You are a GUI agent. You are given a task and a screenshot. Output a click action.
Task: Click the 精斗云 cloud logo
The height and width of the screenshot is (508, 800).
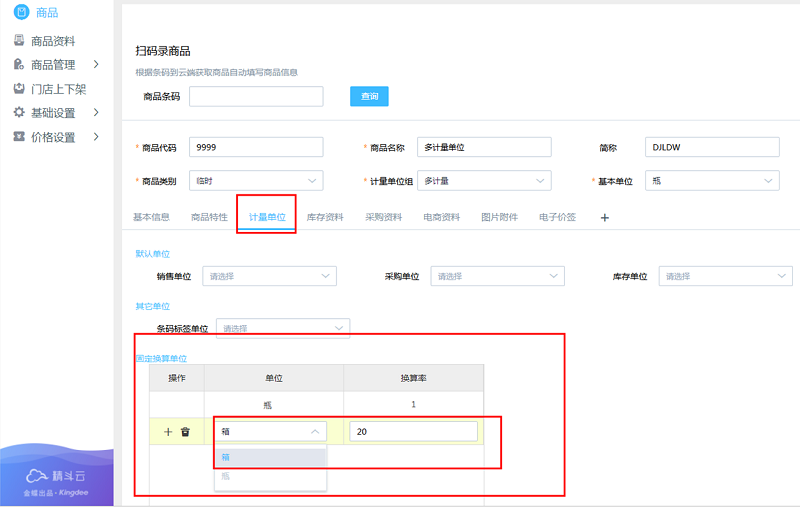click(x=38, y=476)
